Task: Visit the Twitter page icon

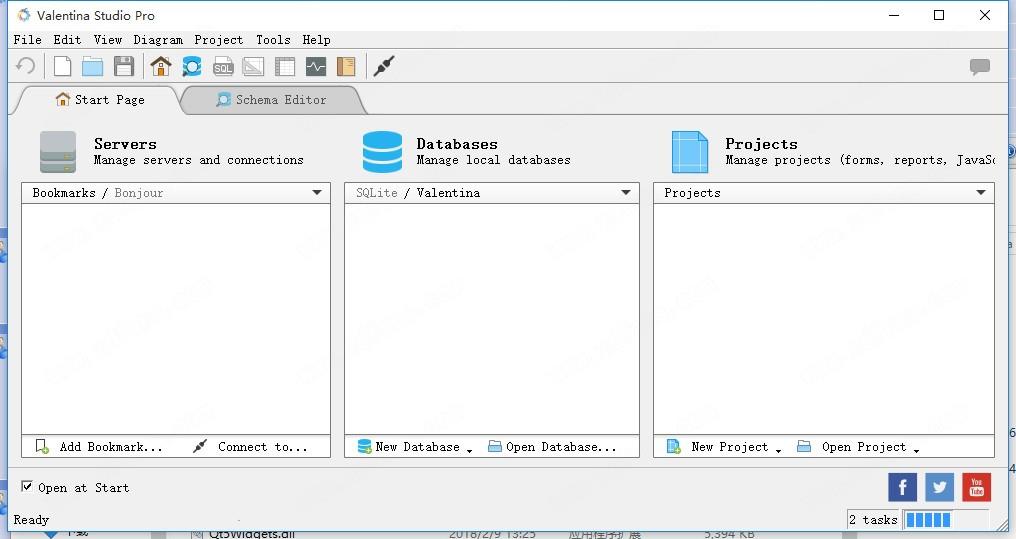Action: click(x=940, y=487)
